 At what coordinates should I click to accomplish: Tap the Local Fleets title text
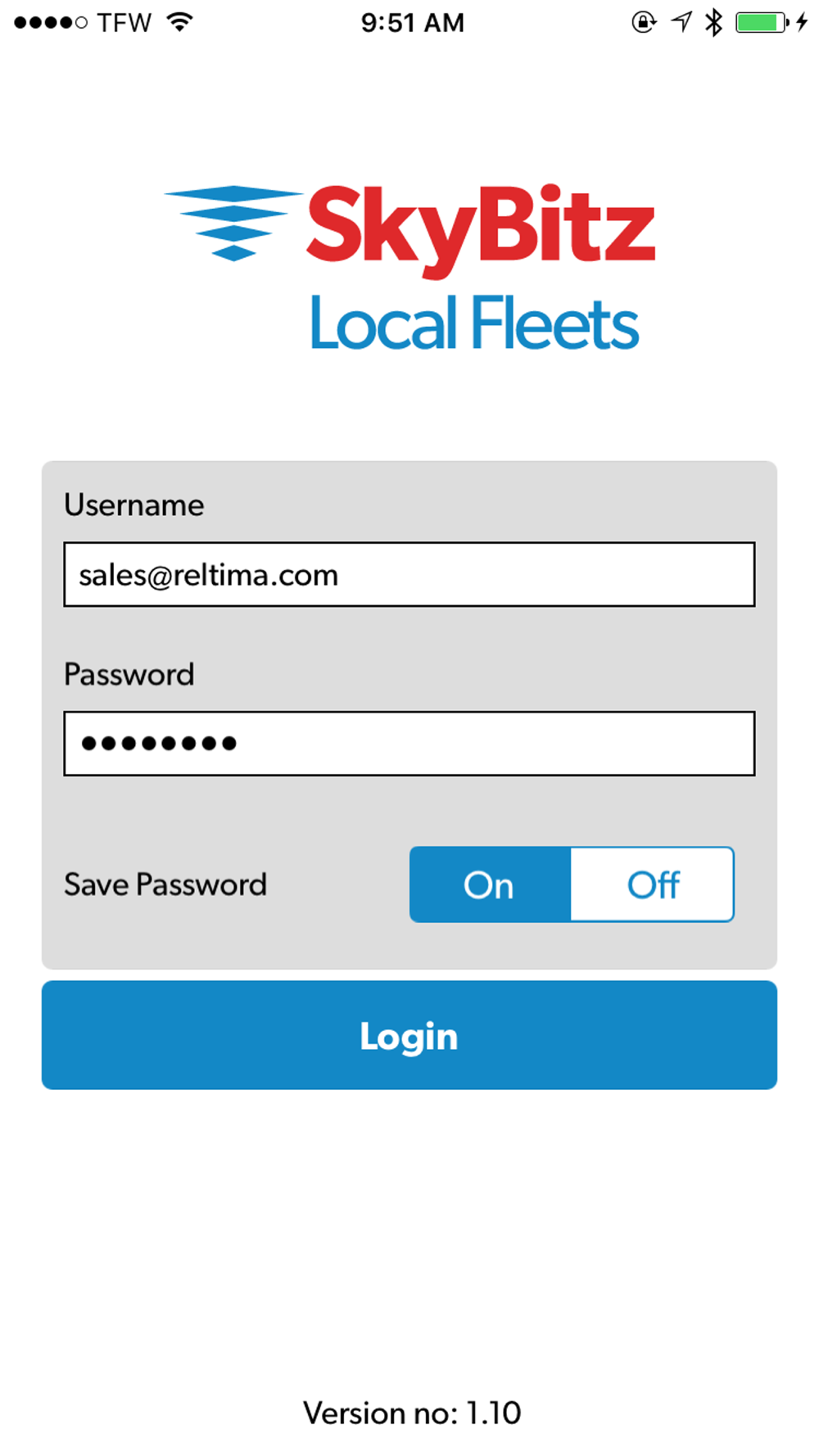pos(474,324)
